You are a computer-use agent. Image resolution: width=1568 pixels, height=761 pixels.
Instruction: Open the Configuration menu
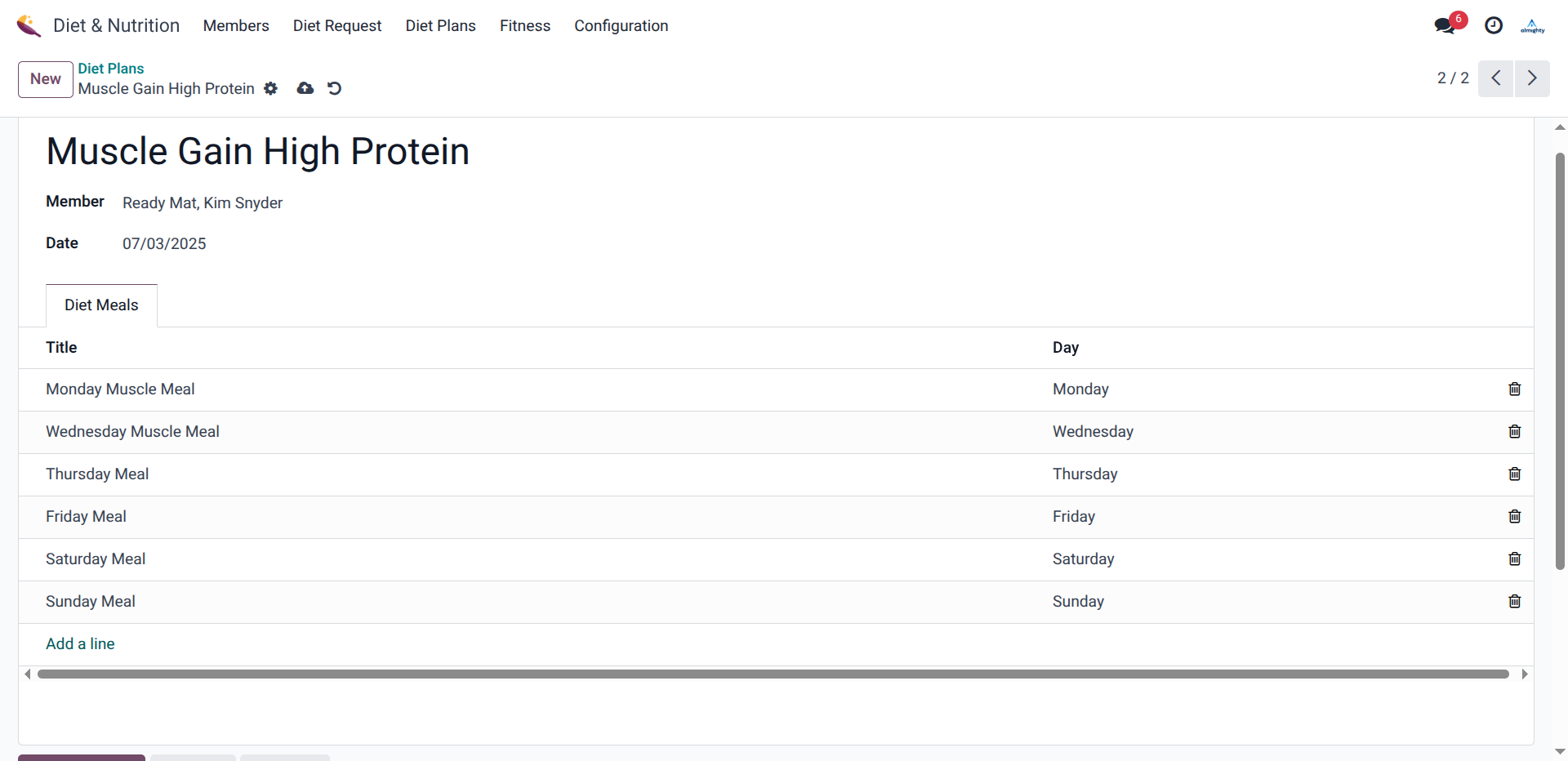tap(621, 26)
